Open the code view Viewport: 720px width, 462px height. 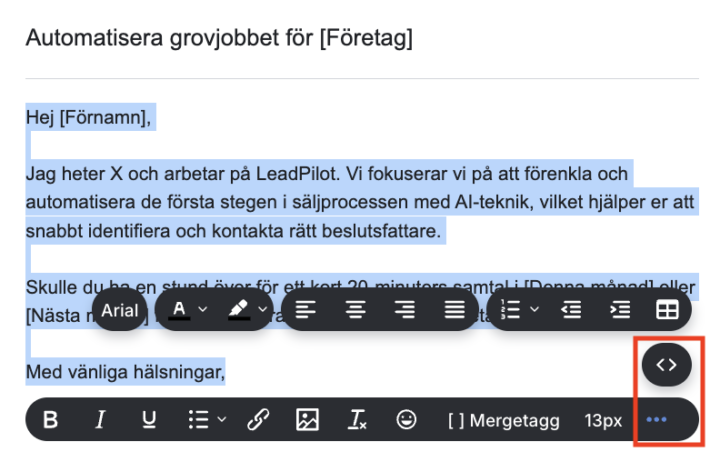click(x=666, y=364)
